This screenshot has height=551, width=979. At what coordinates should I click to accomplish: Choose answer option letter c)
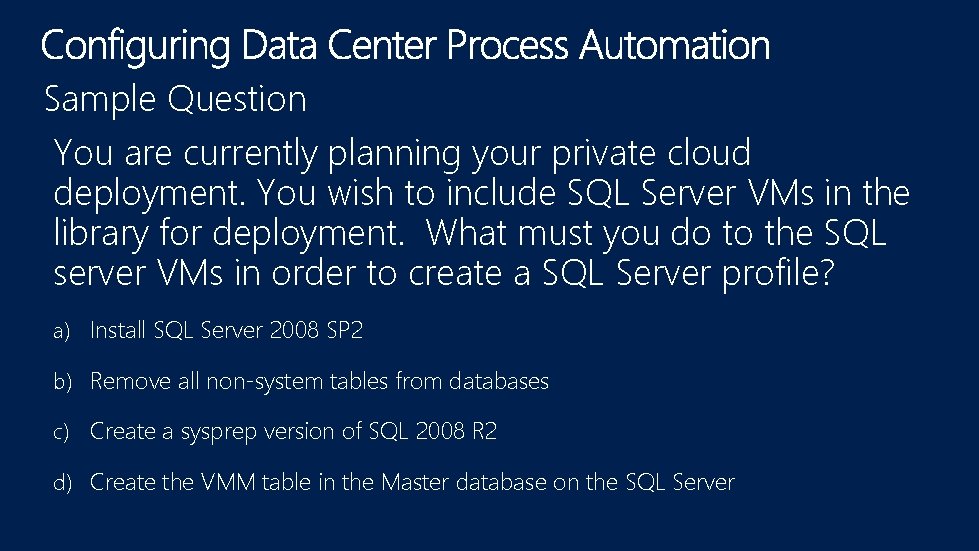[63, 432]
